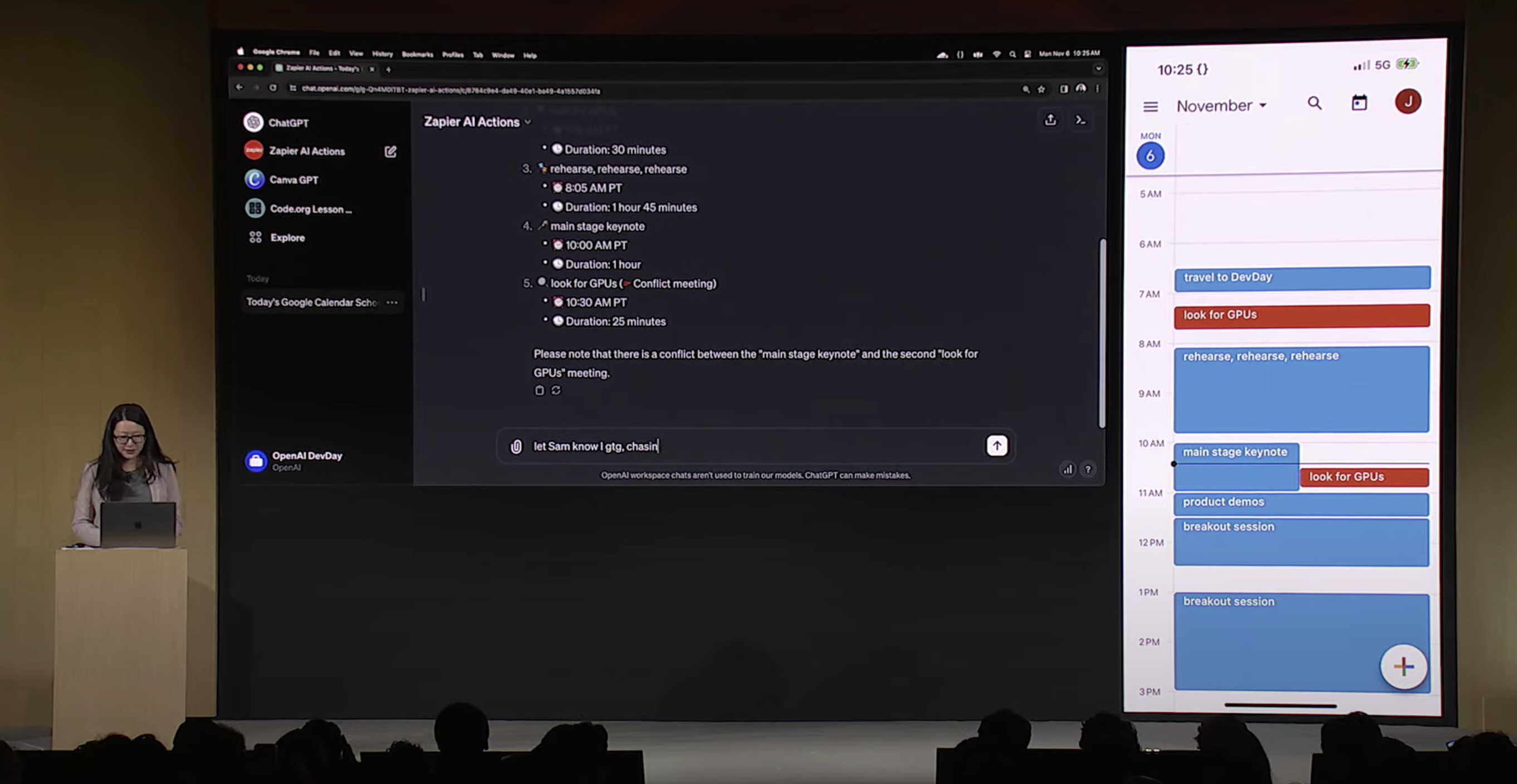Image resolution: width=1517 pixels, height=784 pixels.
Task: Click the paperclip attach file icon
Action: (516, 446)
